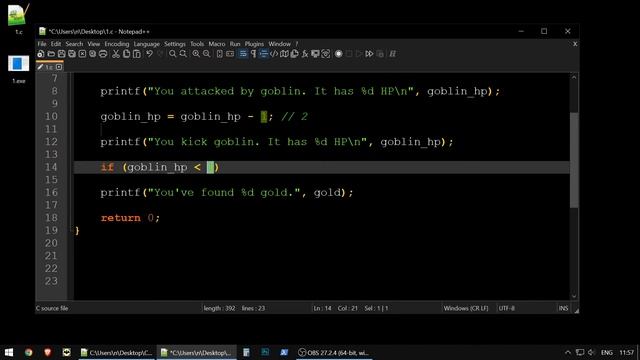640x360 pixels.
Task: Paste from clipboard via toolbar icon
Action: point(137,54)
